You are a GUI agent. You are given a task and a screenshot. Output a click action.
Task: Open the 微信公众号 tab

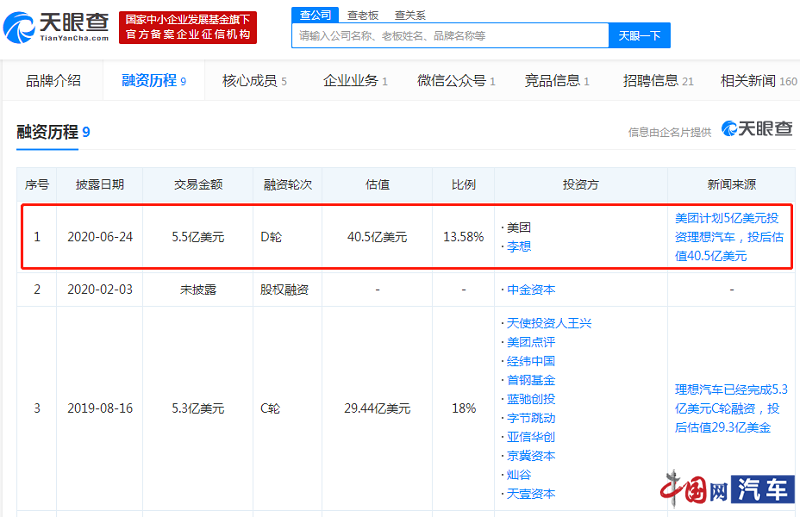point(456,81)
